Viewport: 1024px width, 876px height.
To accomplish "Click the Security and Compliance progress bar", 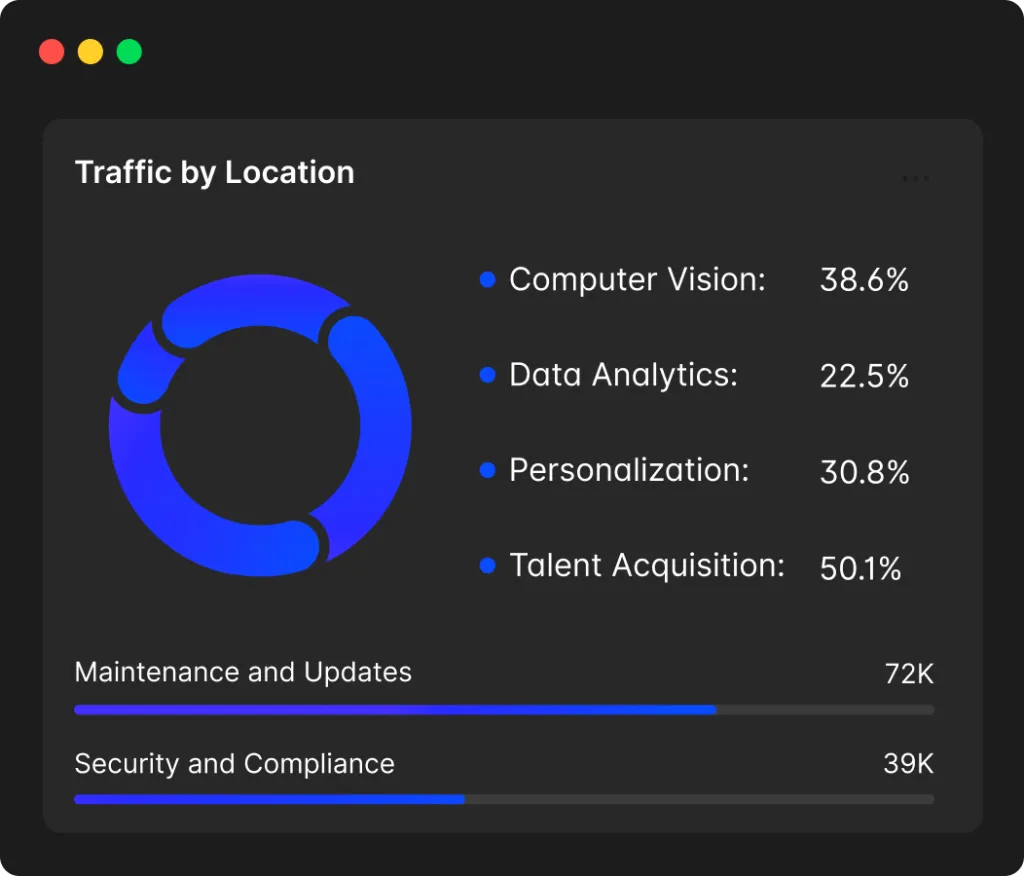I will click(x=504, y=800).
